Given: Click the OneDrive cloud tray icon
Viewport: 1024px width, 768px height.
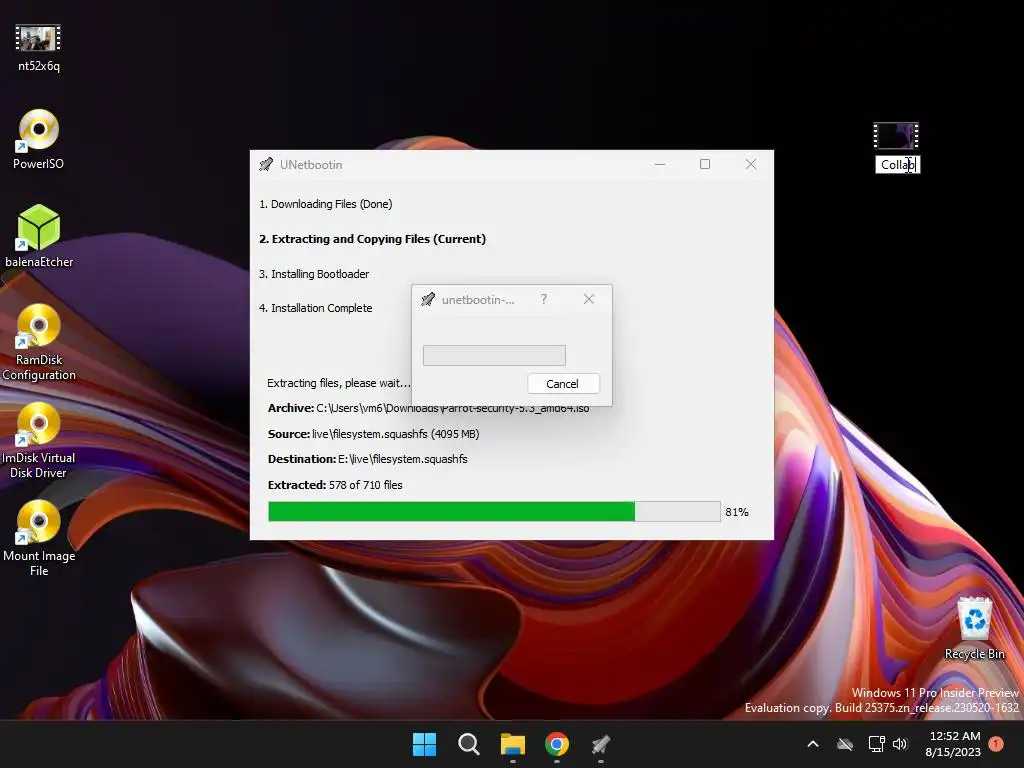Looking at the screenshot, I should [845, 744].
